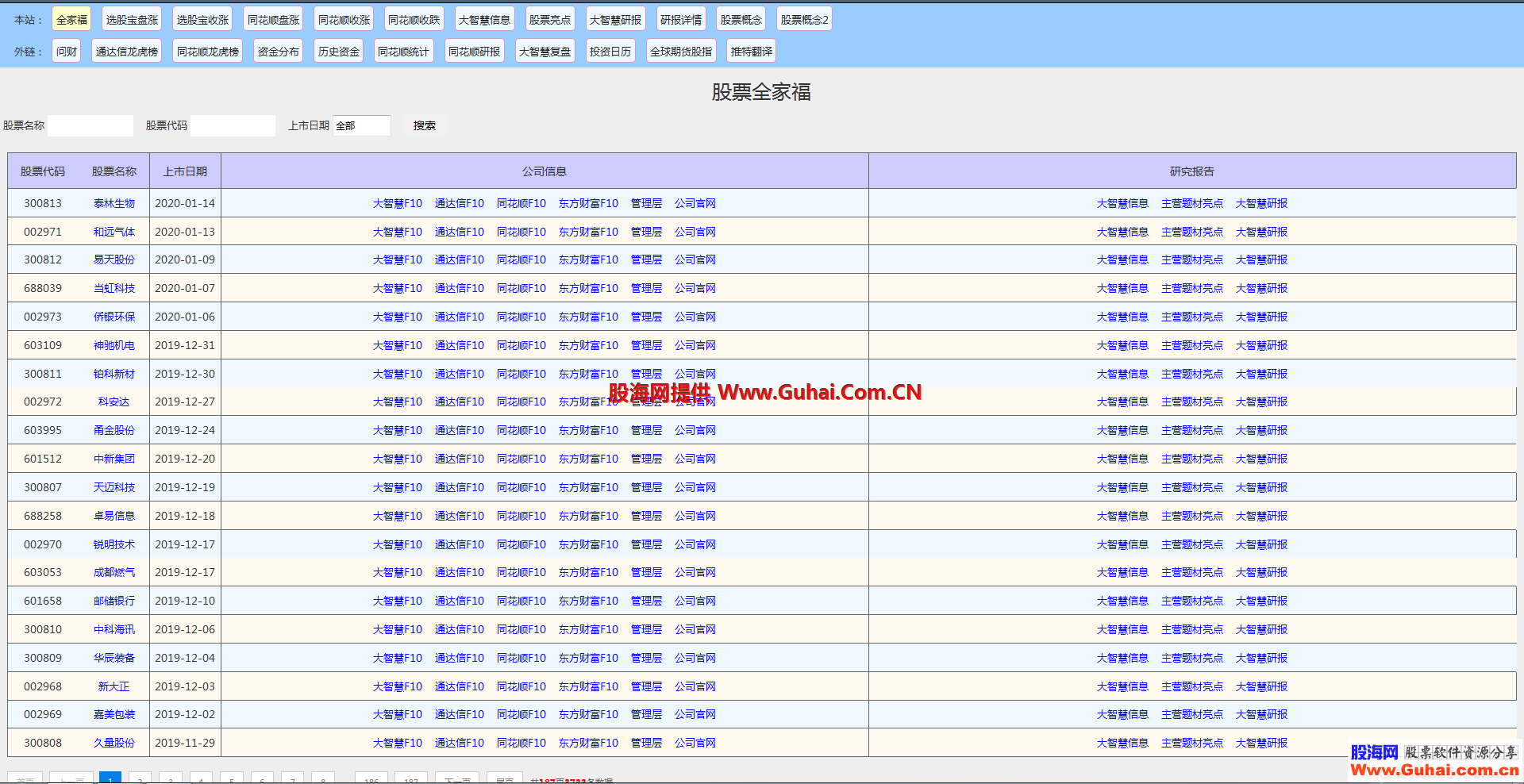Open 通达信F10 for 天迈科技 row
The height and width of the screenshot is (784, 1524).
pyautogui.click(x=460, y=487)
